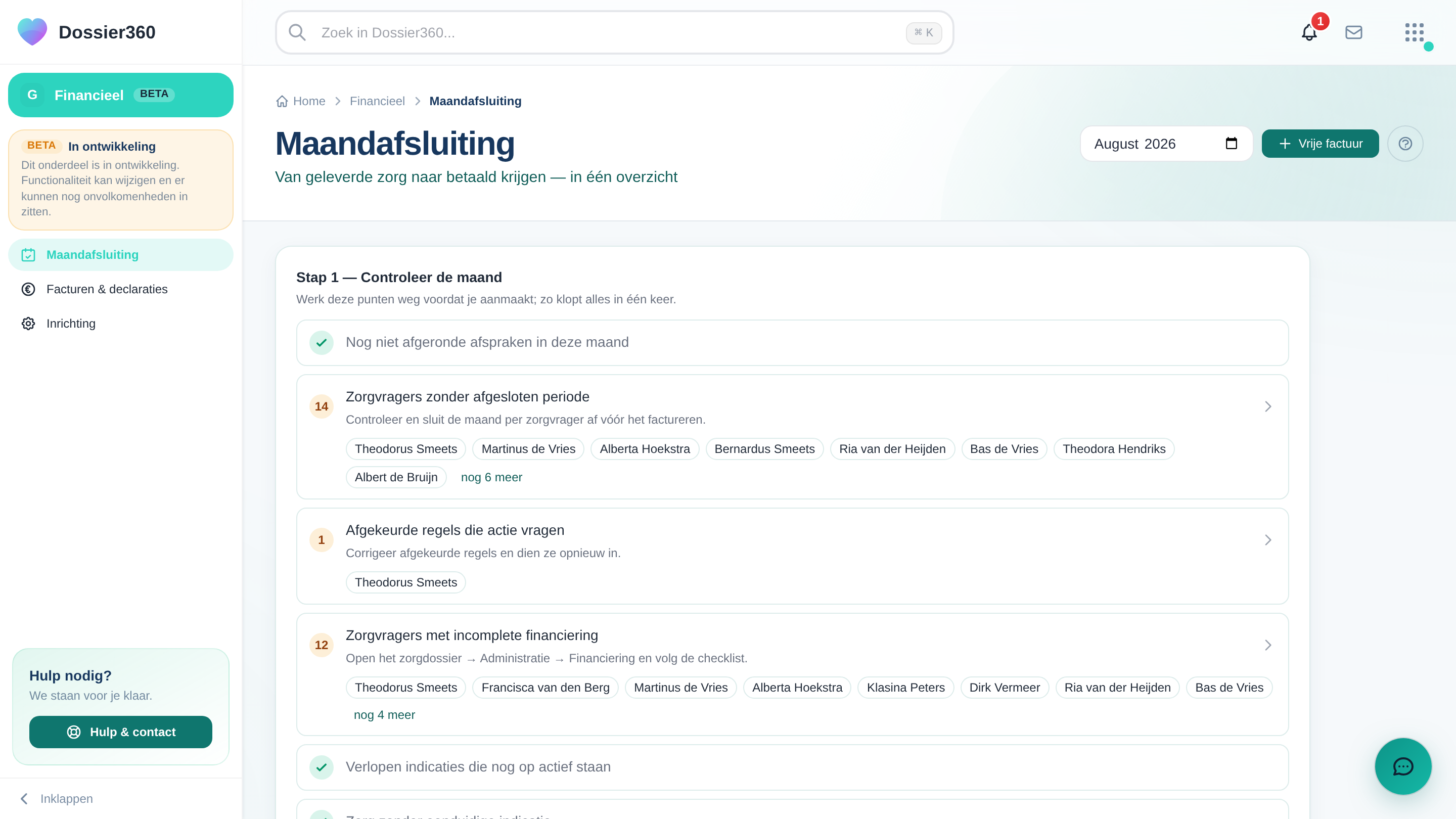Click the Theodora Hendriks chip
1456x819 pixels.
coord(1113,449)
